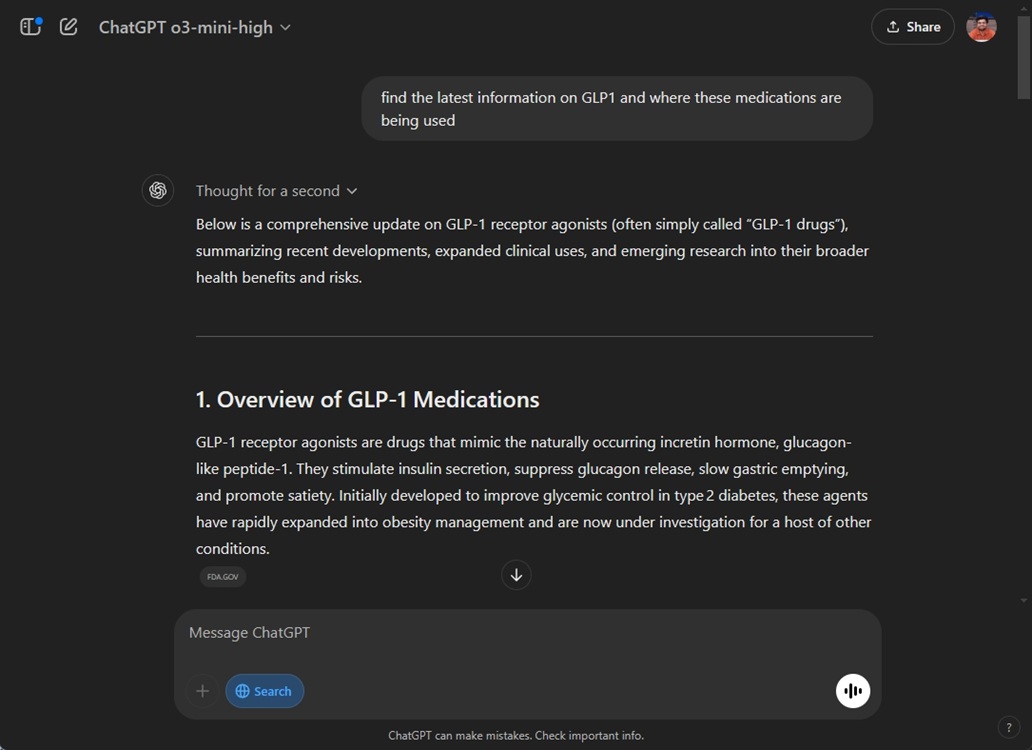The height and width of the screenshot is (750, 1032).
Task: Activate voice mode with the waveform icon
Action: click(x=852, y=690)
